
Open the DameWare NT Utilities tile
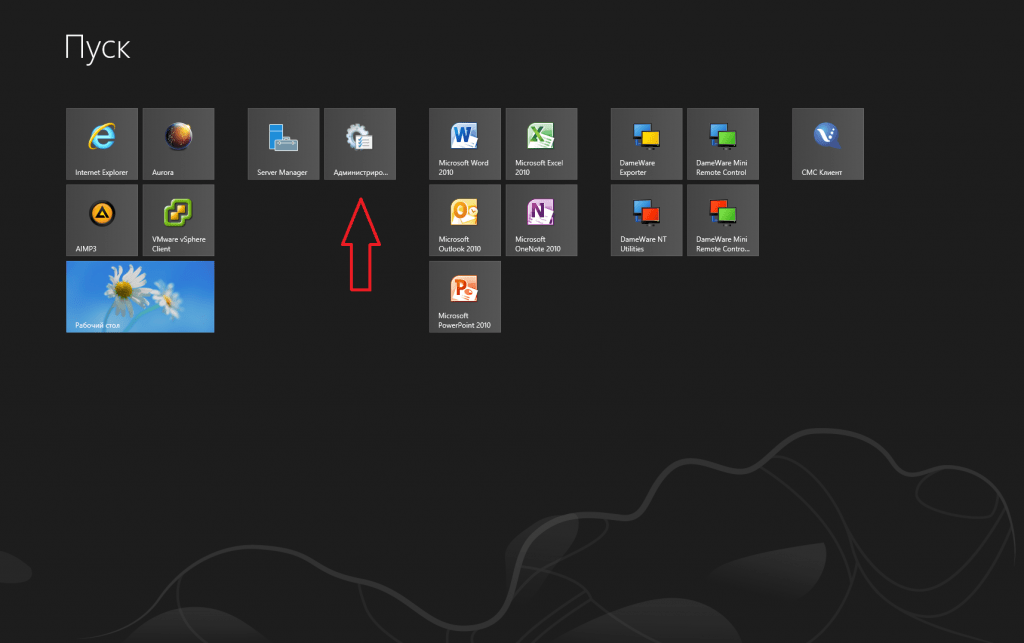[647, 220]
